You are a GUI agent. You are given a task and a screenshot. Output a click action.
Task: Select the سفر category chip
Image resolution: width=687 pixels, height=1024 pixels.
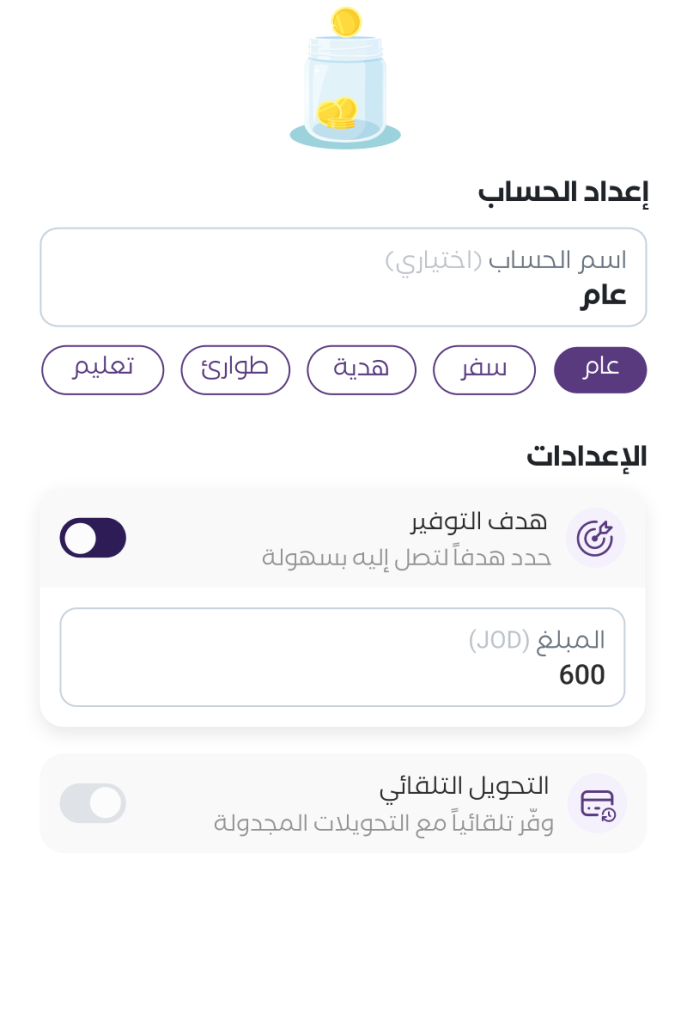coord(484,370)
